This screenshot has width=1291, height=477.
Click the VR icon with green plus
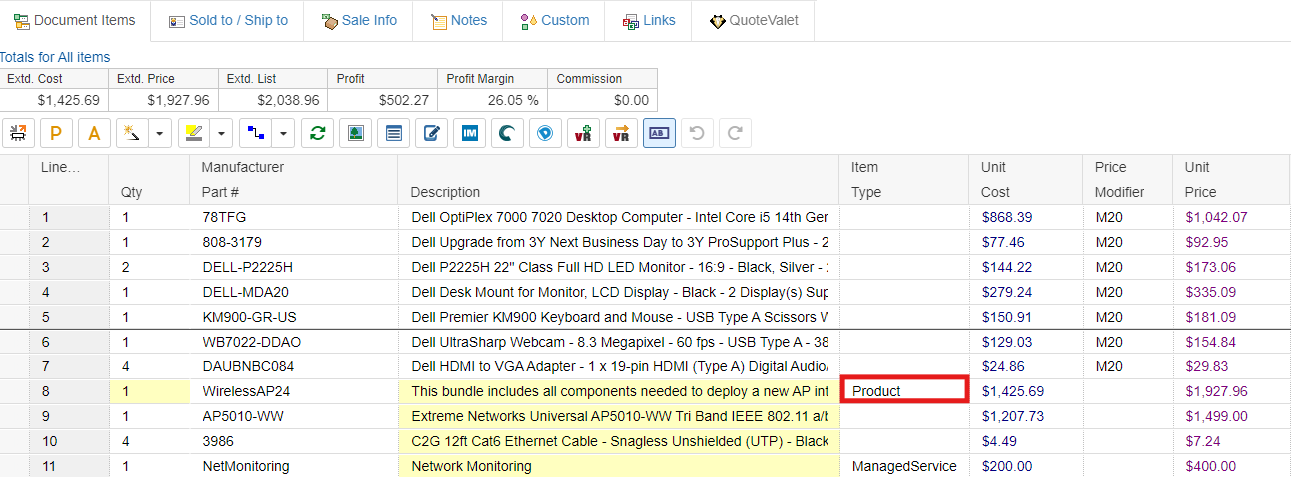click(x=583, y=133)
